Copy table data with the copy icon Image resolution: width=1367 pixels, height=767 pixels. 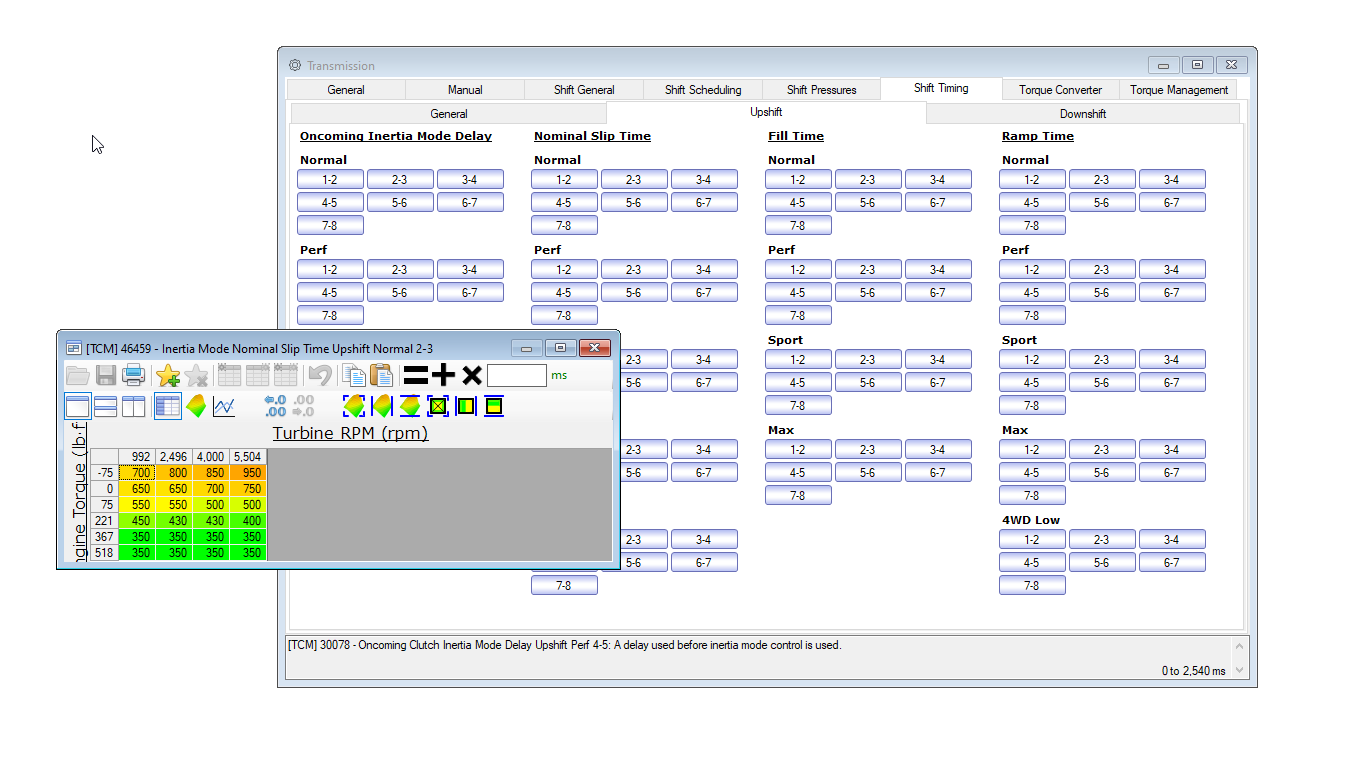coord(353,375)
